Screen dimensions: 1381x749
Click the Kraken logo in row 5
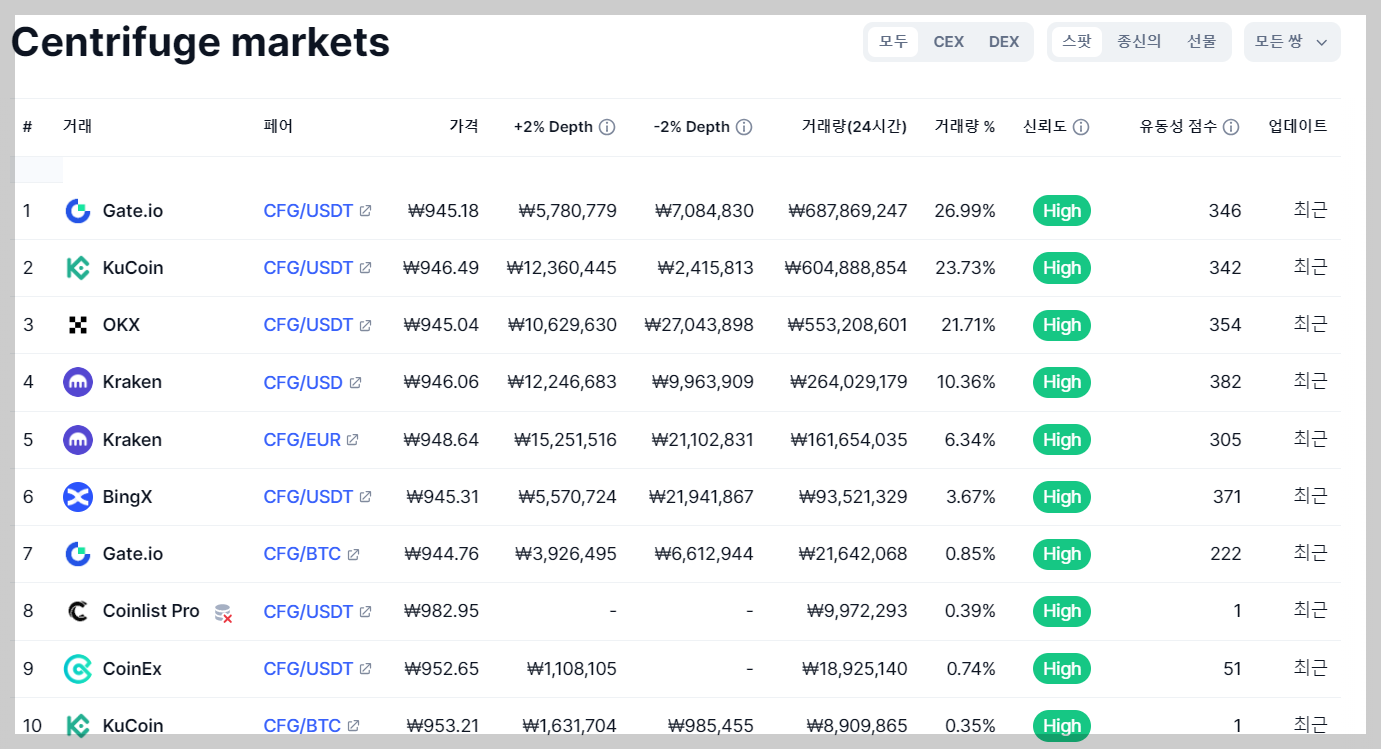pyautogui.click(x=78, y=440)
